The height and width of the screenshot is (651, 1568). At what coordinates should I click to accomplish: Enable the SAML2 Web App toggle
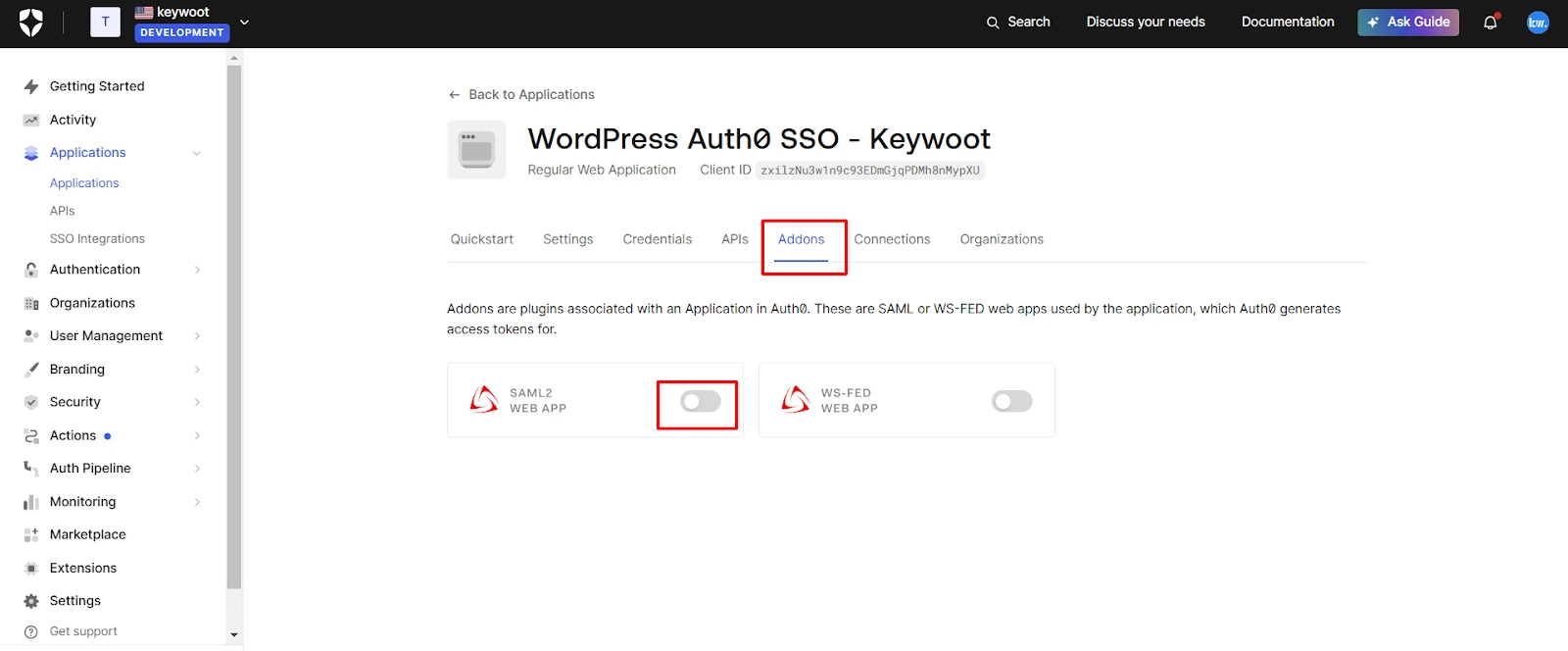pos(701,401)
